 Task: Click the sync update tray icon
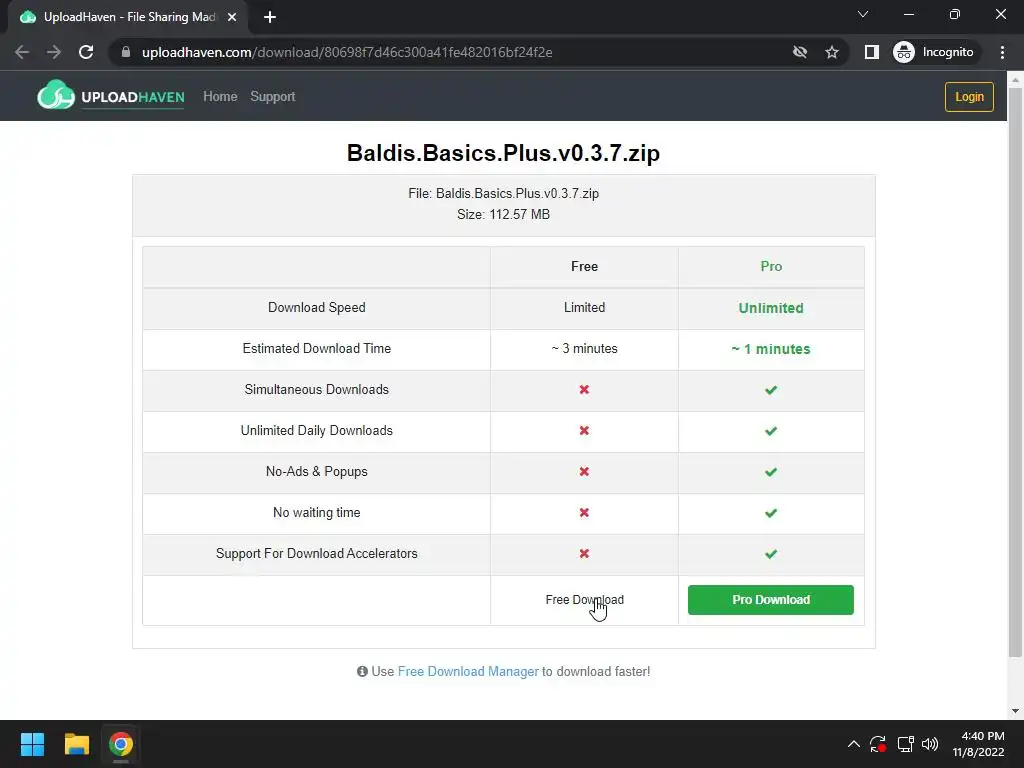click(x=878, y=744)
